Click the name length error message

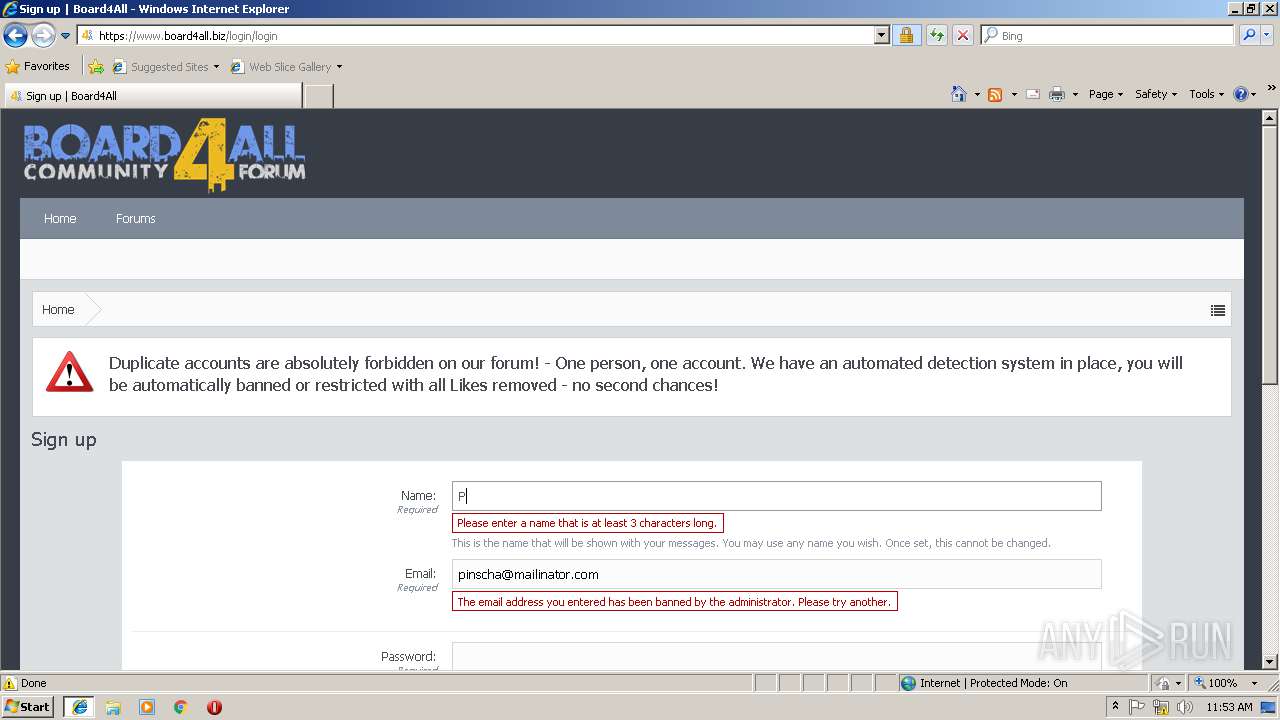coord(587,523)
